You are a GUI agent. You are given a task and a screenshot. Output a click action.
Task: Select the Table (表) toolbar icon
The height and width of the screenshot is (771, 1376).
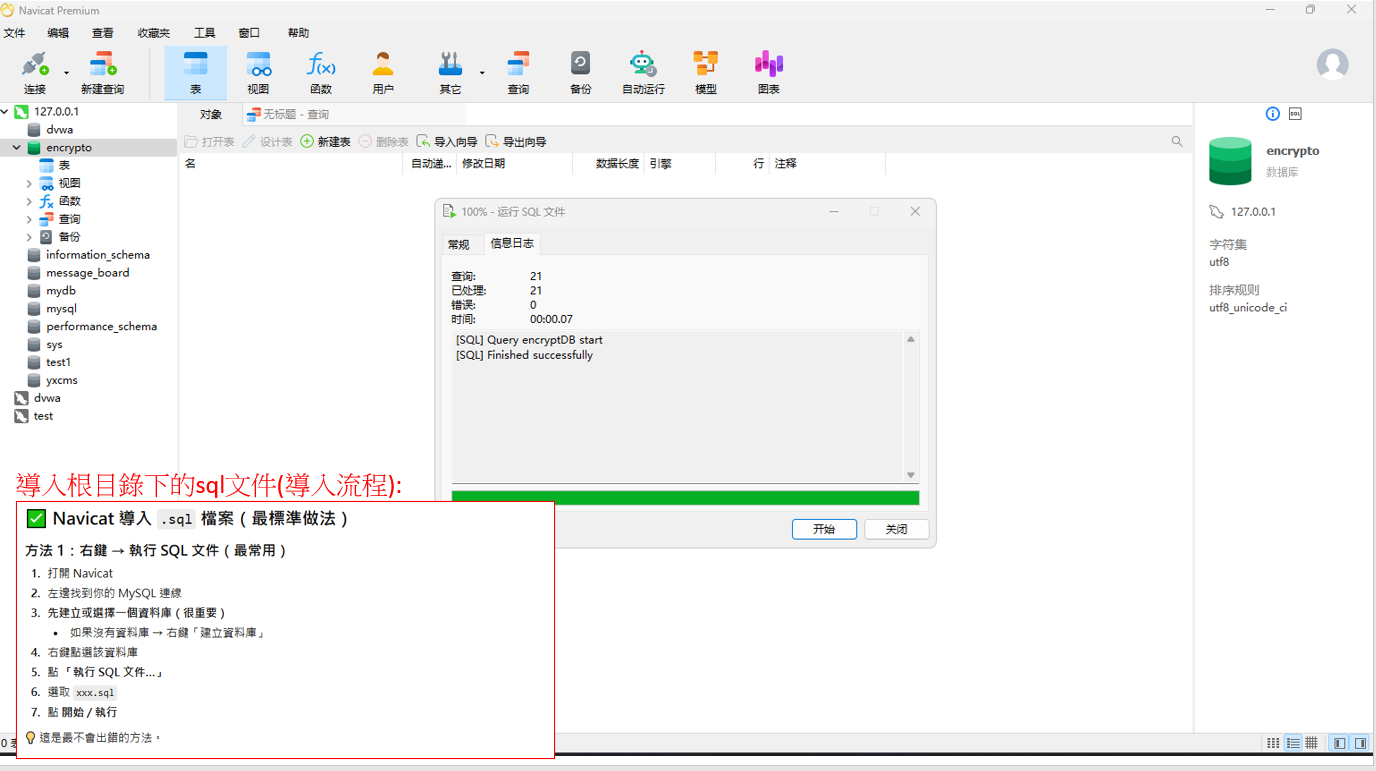click(195, 73)
